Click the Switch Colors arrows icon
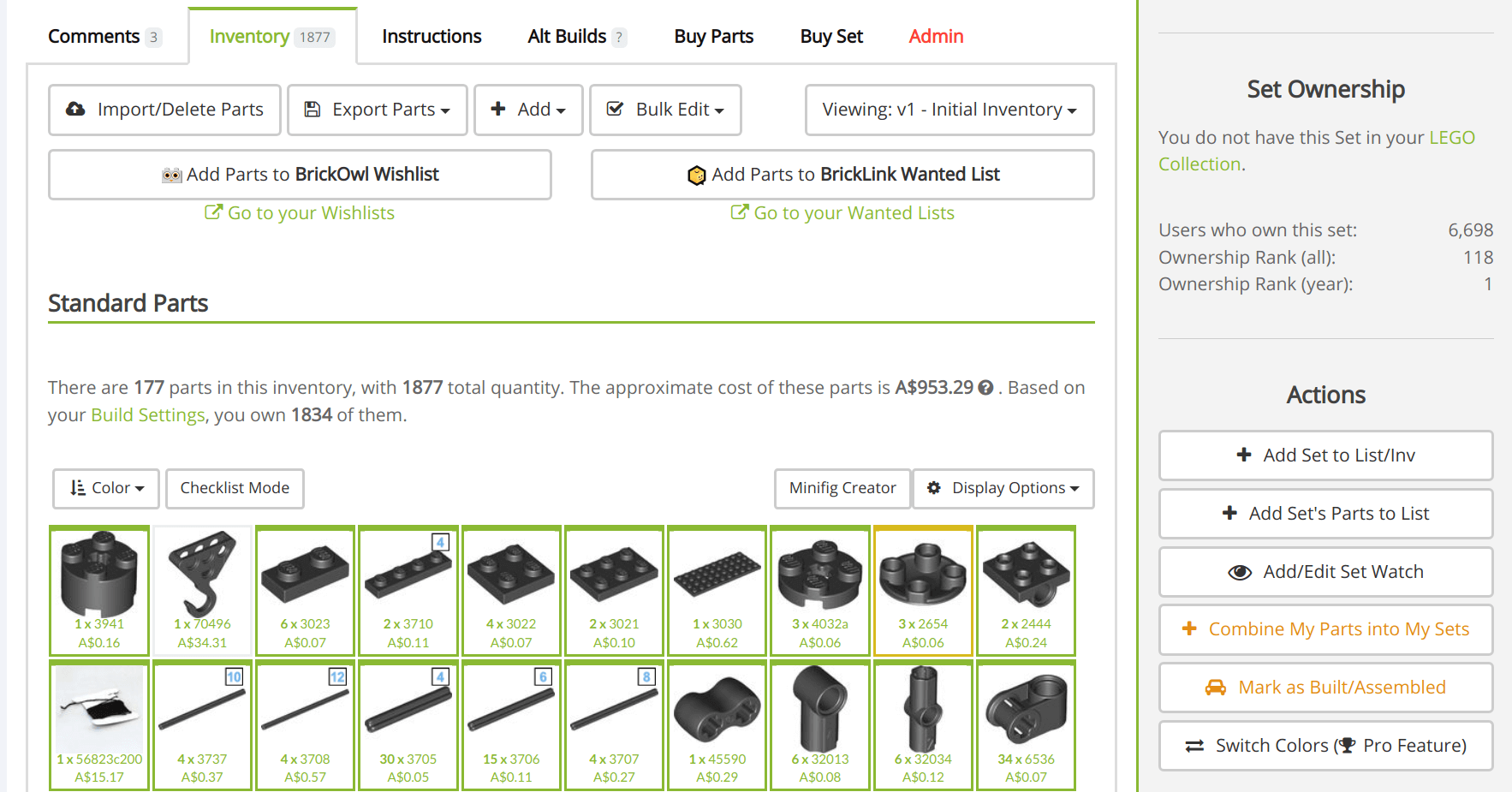 pyautogui.click(x=1194, y=746)
